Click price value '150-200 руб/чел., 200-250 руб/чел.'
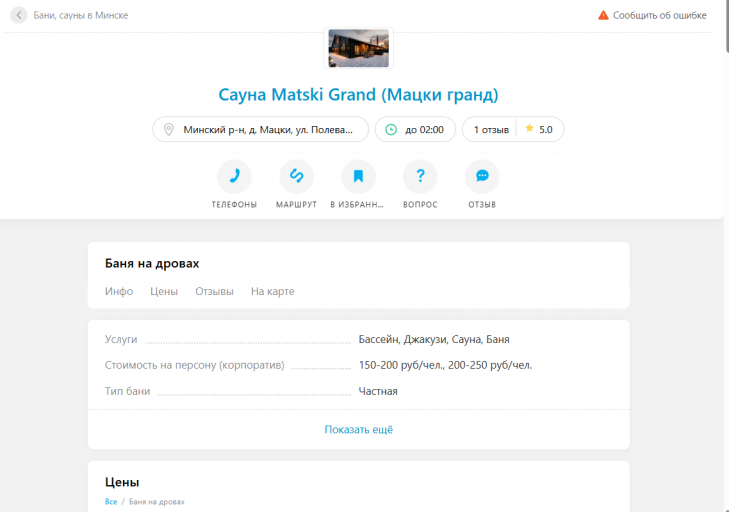This screenshot has height=512, width=729. coord(445,365)
